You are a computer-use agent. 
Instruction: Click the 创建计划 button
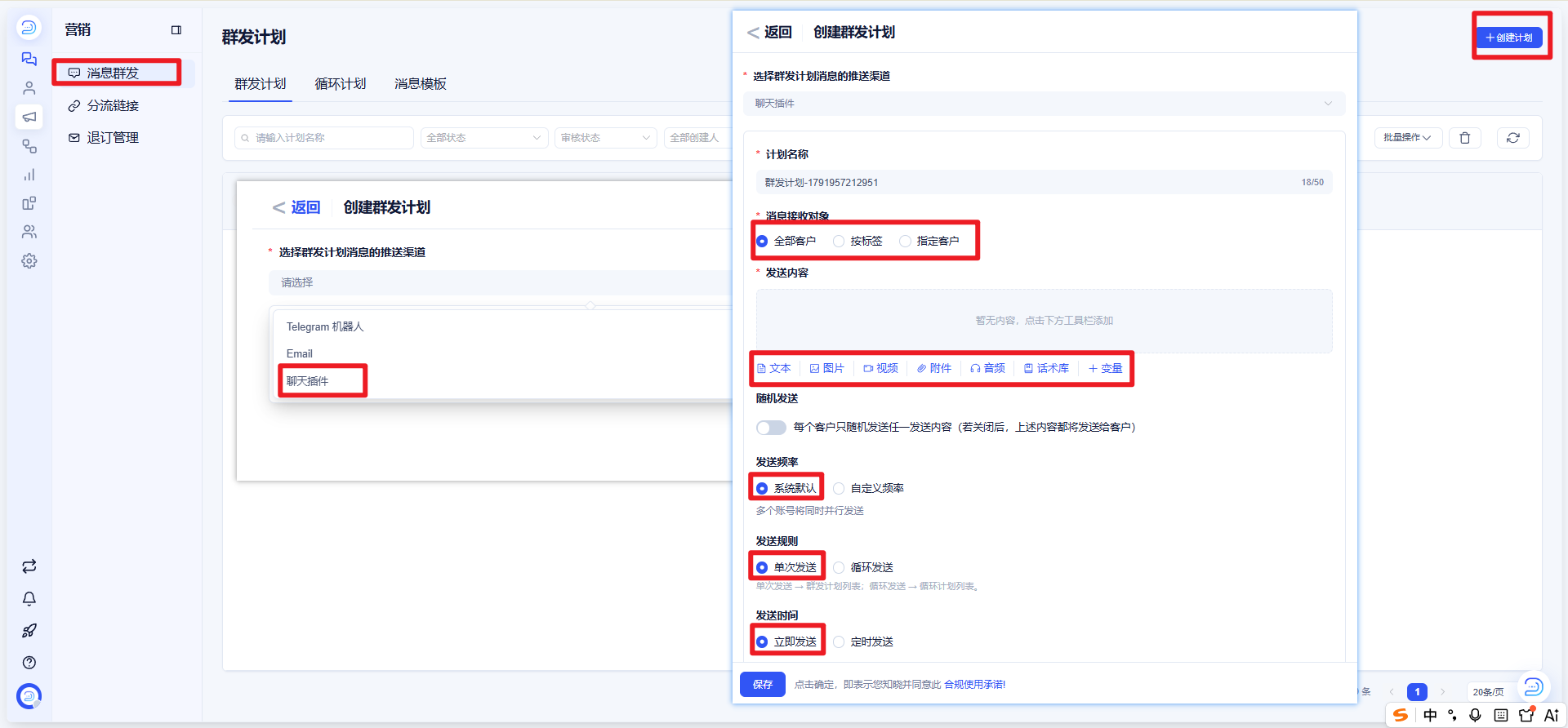click(1509, 38)
